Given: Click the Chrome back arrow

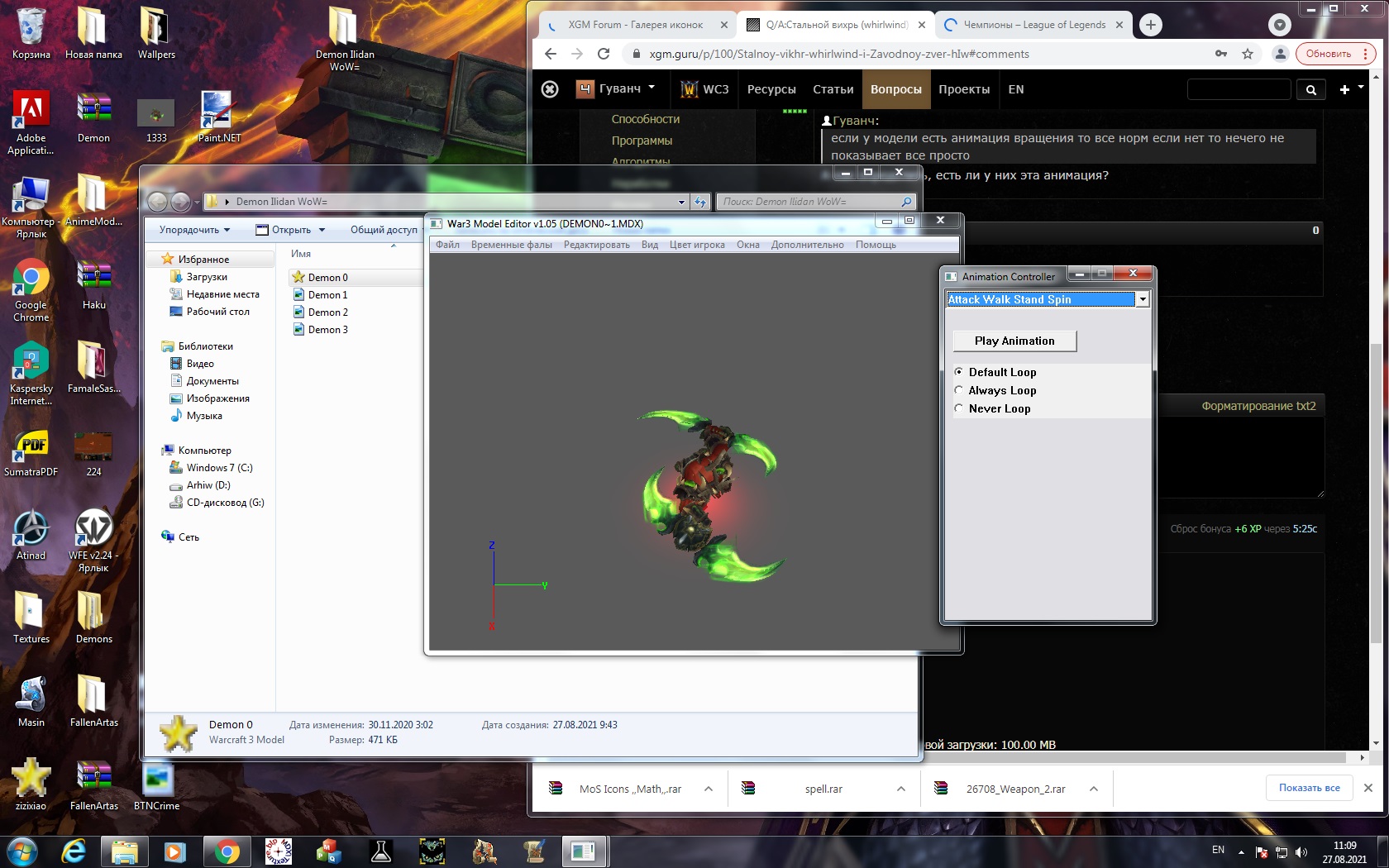Looking at the screenshot, I should (551, 54).
